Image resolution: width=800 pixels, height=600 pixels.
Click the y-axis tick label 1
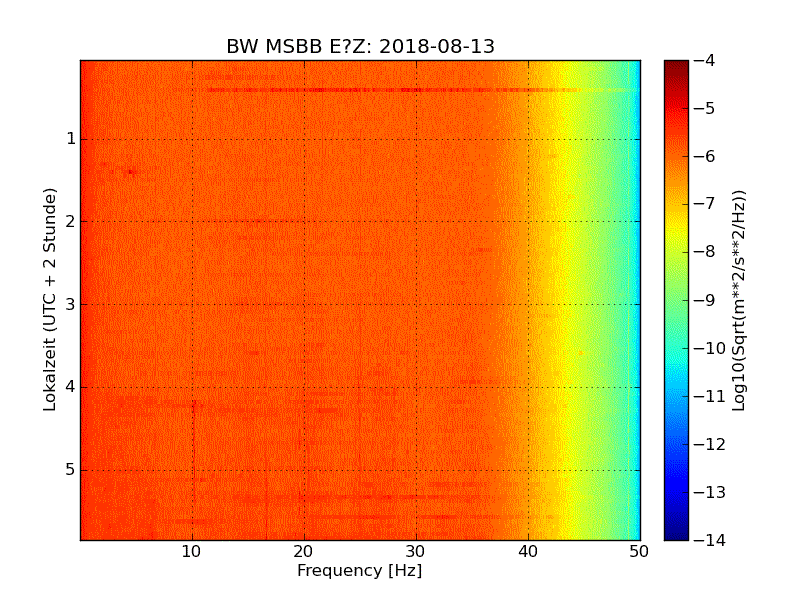[x=71, y=139]
